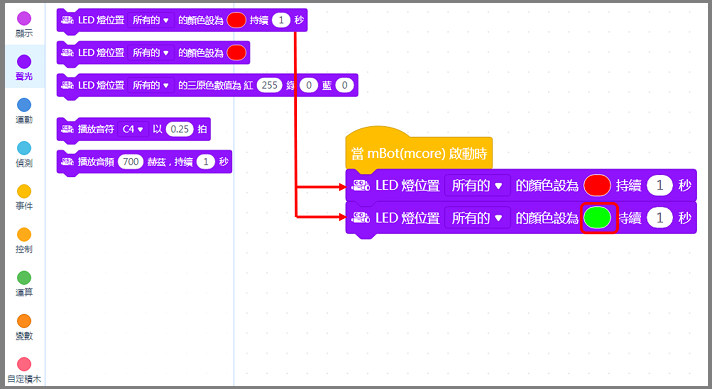712x389 pixels.
Task: Open the green 運算 operators category
Action: coord(24,278)
